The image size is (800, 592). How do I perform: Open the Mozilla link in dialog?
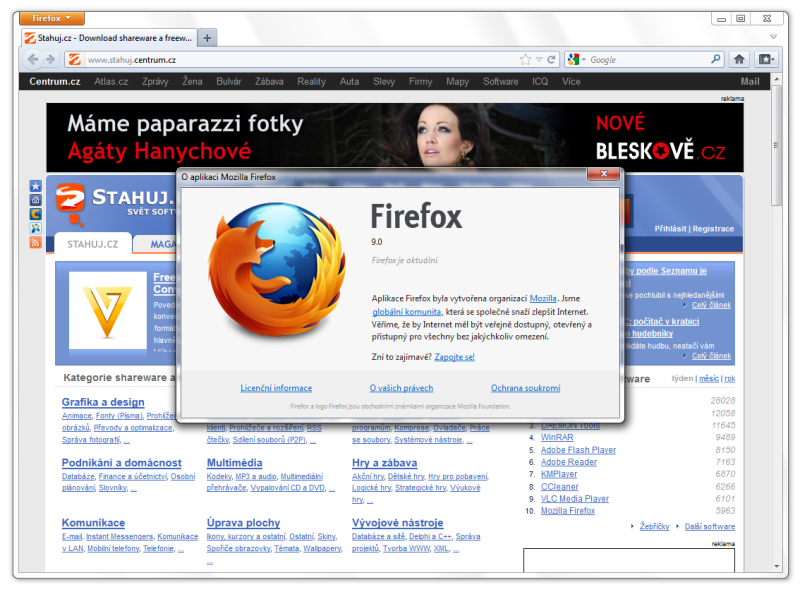click(x=543, y=299)
